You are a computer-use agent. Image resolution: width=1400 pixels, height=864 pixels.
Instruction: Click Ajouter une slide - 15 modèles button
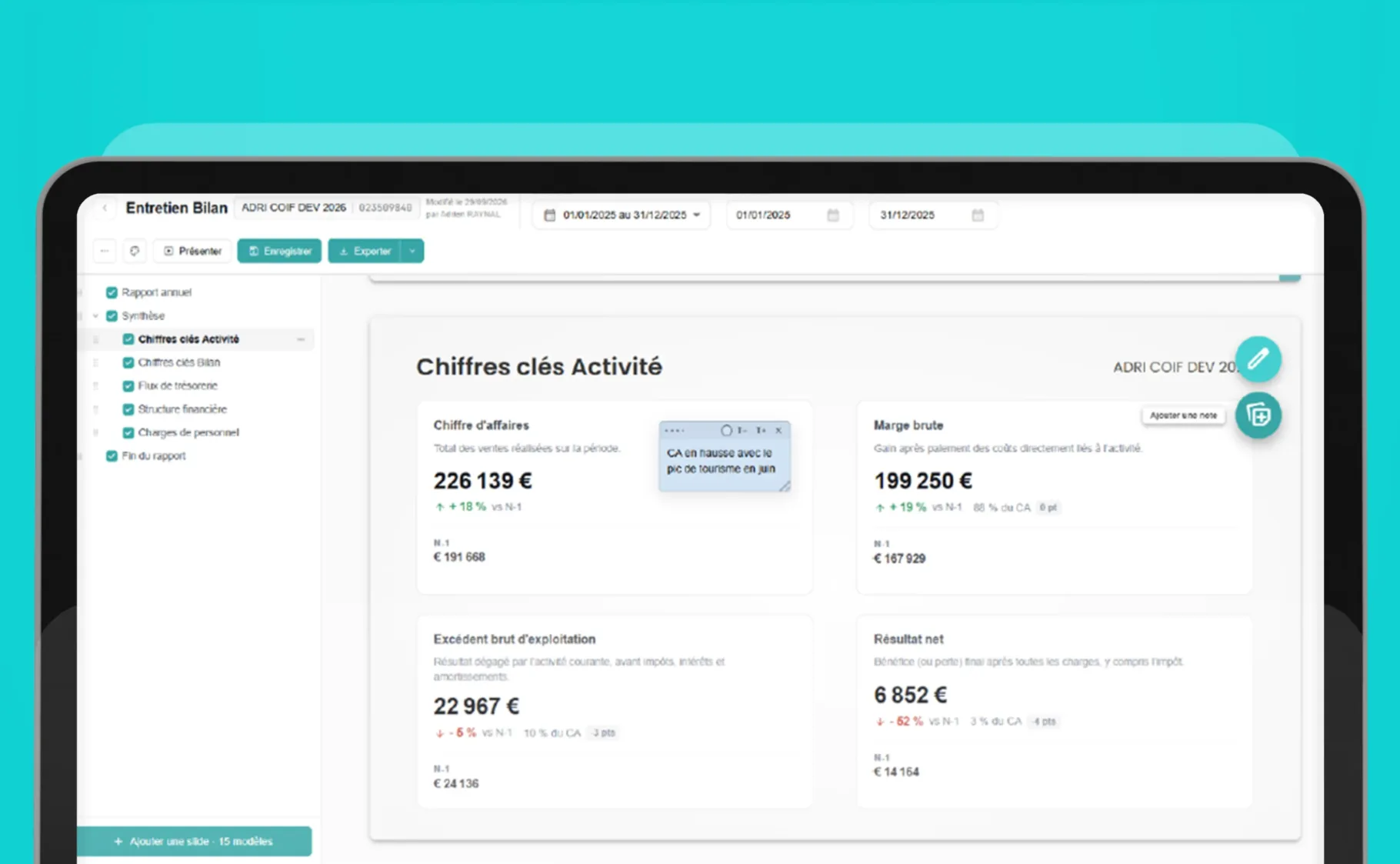(x=194, y=841)
